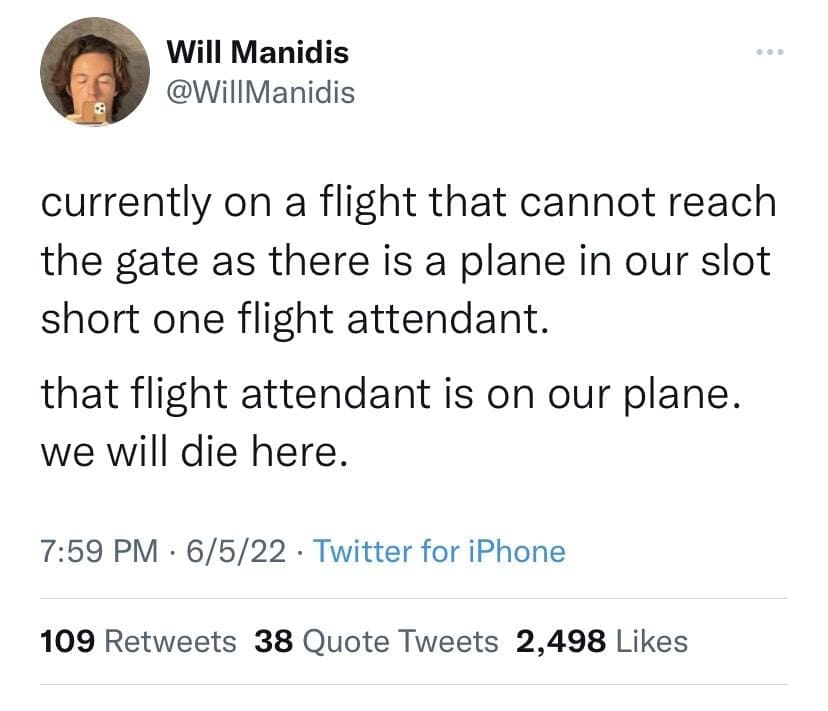Image resolution: width=828 pixels, height=711 pixels.
Task: Click the number 109 in the stats row
Action: pos(68,641)
